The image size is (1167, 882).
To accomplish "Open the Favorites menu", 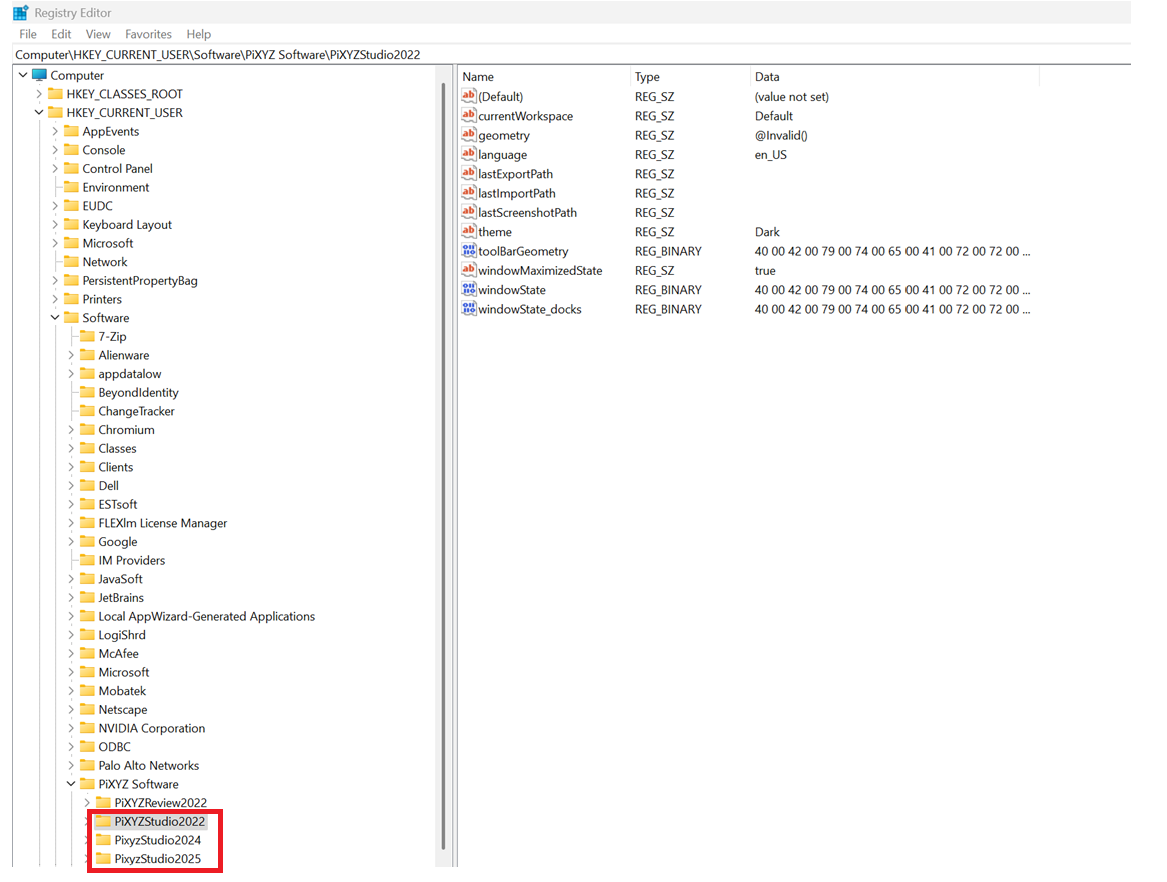I will point(148,34).
